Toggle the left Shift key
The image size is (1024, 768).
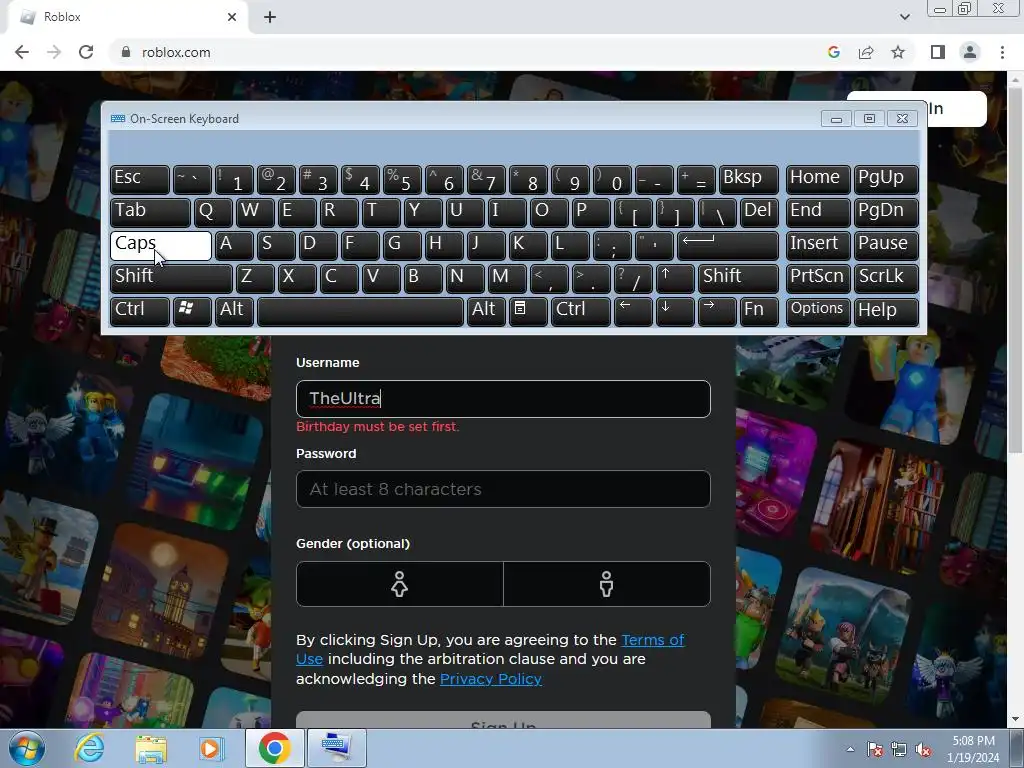click(x=171, y=278)
